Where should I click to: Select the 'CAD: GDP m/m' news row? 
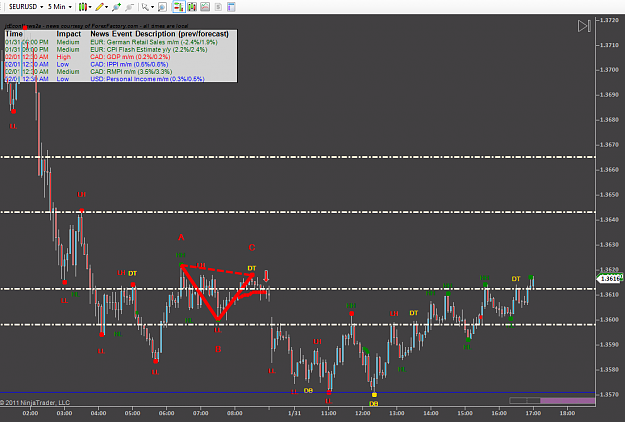click(121, 57)
